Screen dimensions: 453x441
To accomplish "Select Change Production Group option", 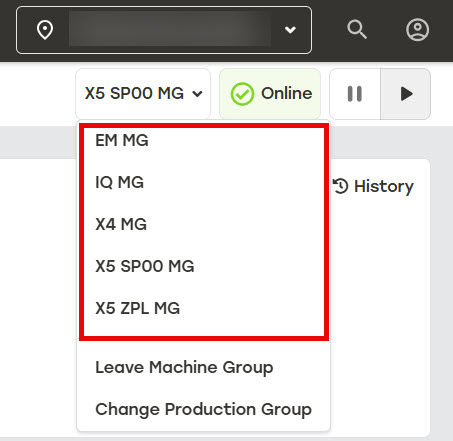I will click(203, 409).
